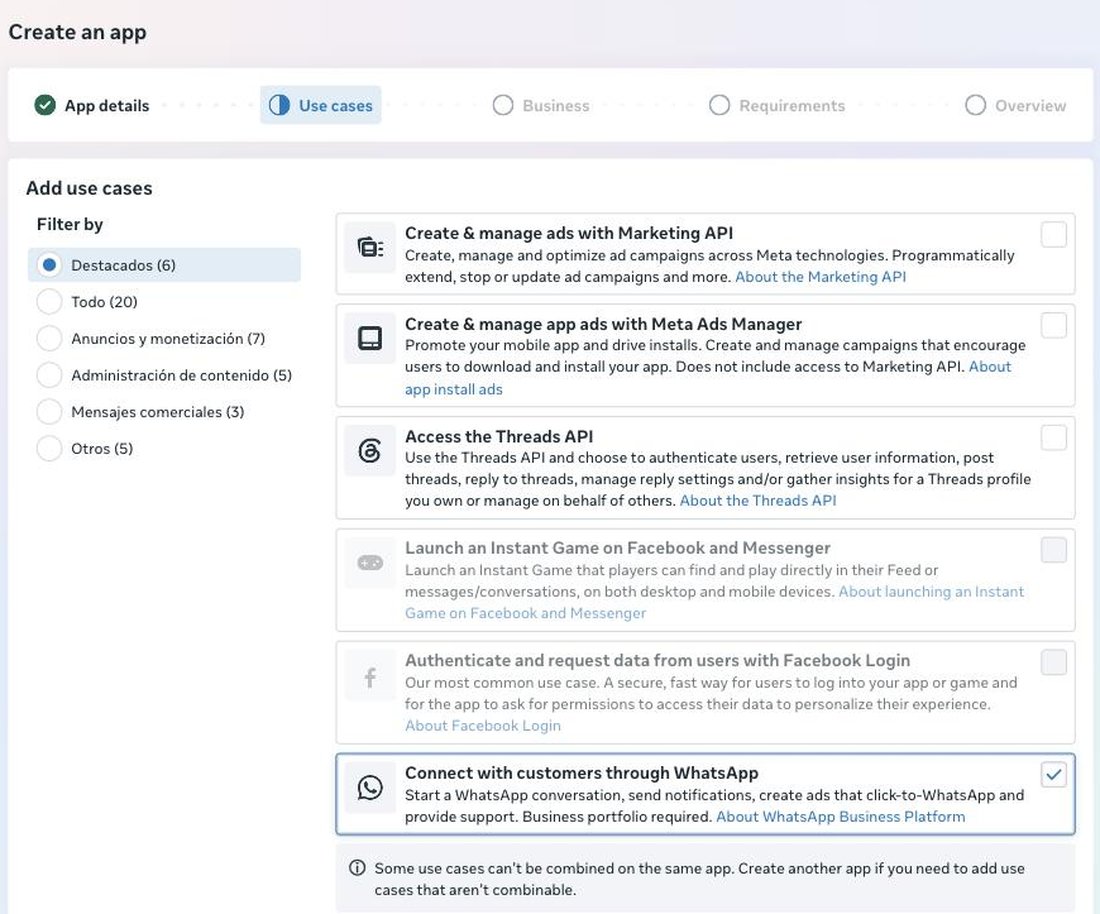Click the half-filled circle Use cases icon

(x=279, y=105)
